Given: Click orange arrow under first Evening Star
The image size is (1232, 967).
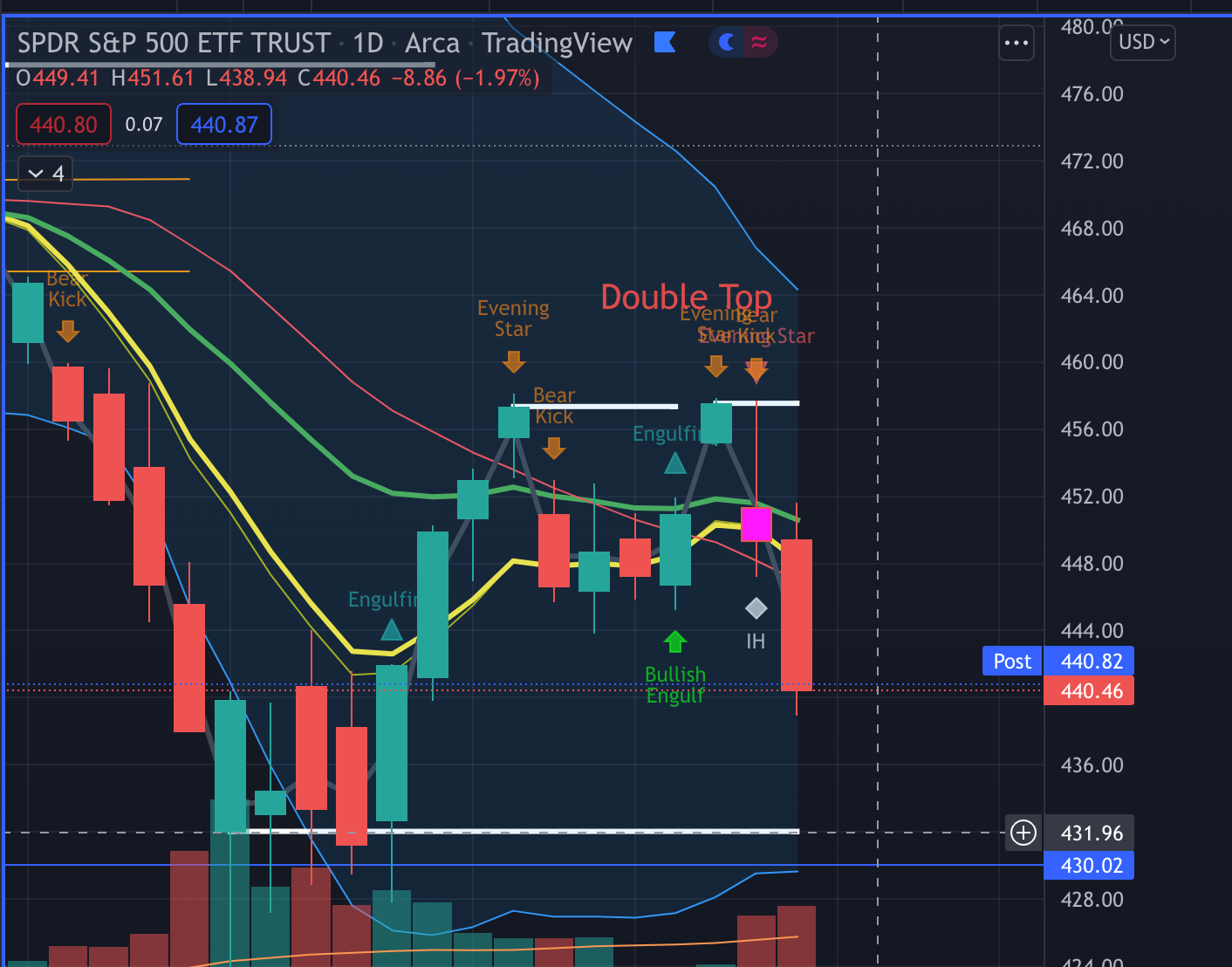Looking at the screenshot, I should pyautogui.click(x=514, y=361).
